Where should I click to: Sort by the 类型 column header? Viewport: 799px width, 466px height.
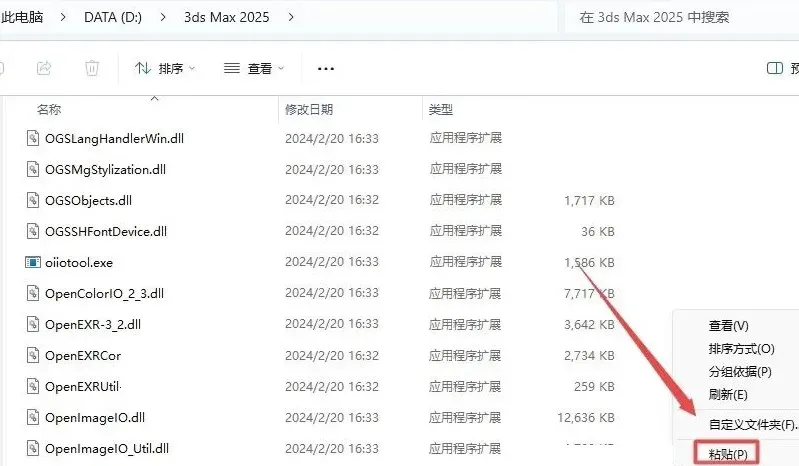point(441,109)
